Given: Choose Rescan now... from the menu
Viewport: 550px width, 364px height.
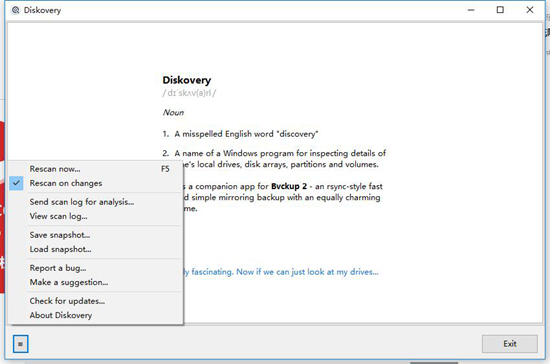Looking at the screenshot, I should pos(95,169).
